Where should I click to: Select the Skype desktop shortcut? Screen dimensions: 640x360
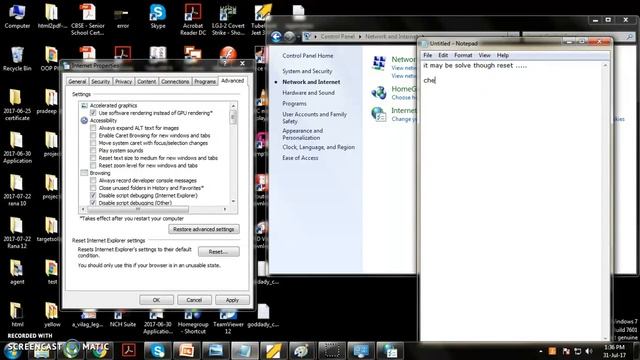pos(158,16)
